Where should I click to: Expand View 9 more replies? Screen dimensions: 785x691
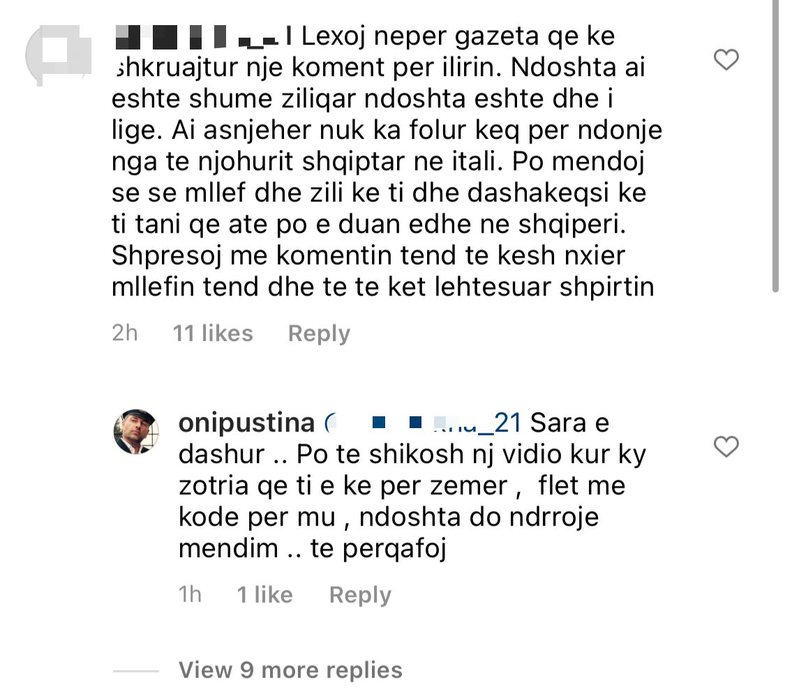pyautogui.click(x=290, y=669)
